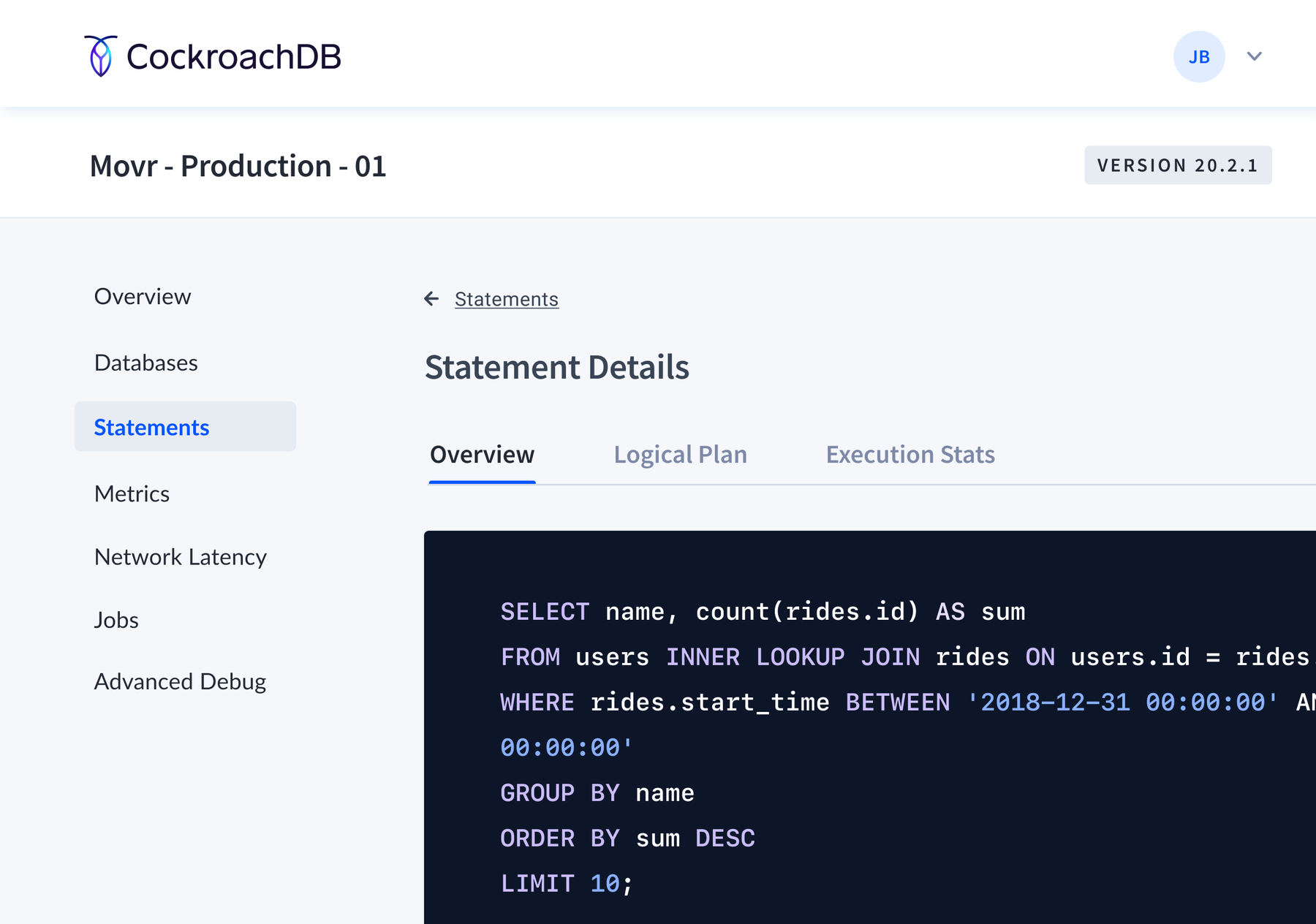Click the Movr - Production - 01 cluster title
The width and height of the screenshot is (1316, 924).
point(238,166)
